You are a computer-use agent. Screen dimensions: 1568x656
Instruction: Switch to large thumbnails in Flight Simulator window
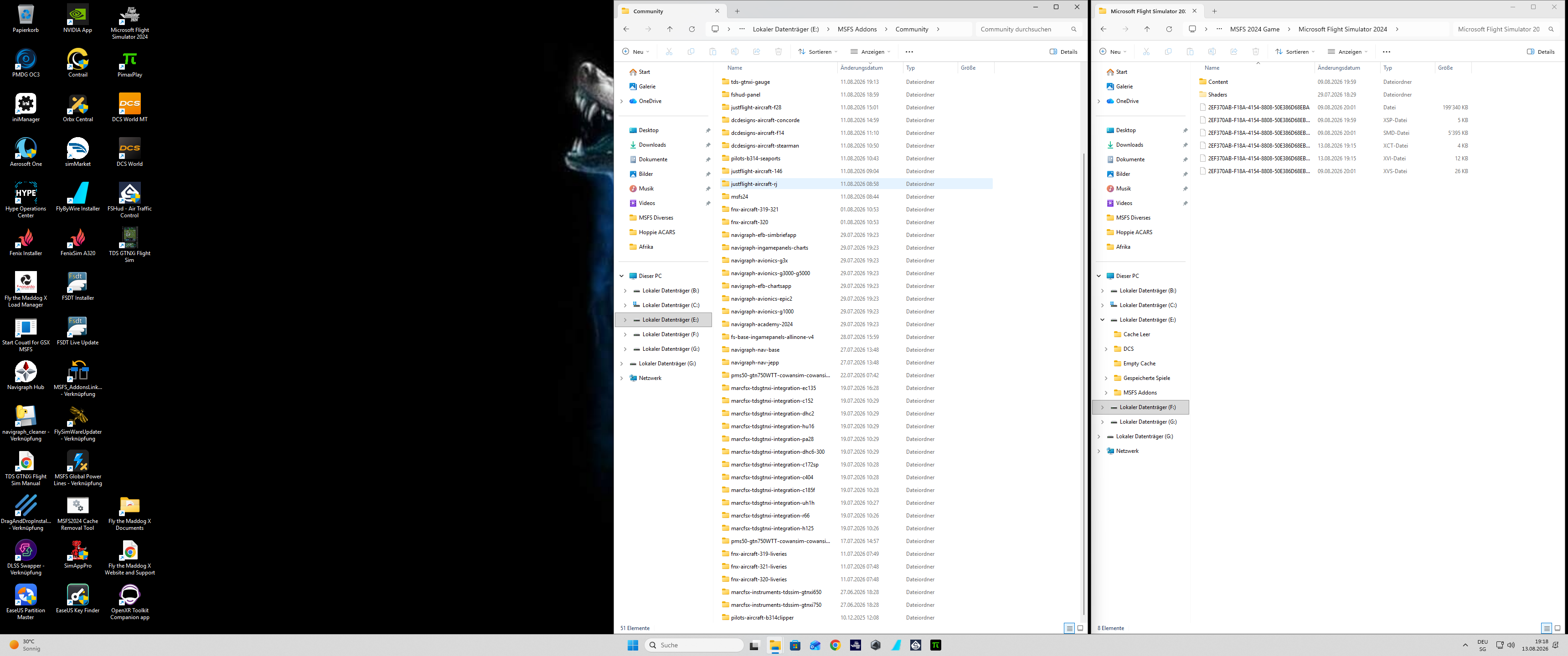(1558, 628)
